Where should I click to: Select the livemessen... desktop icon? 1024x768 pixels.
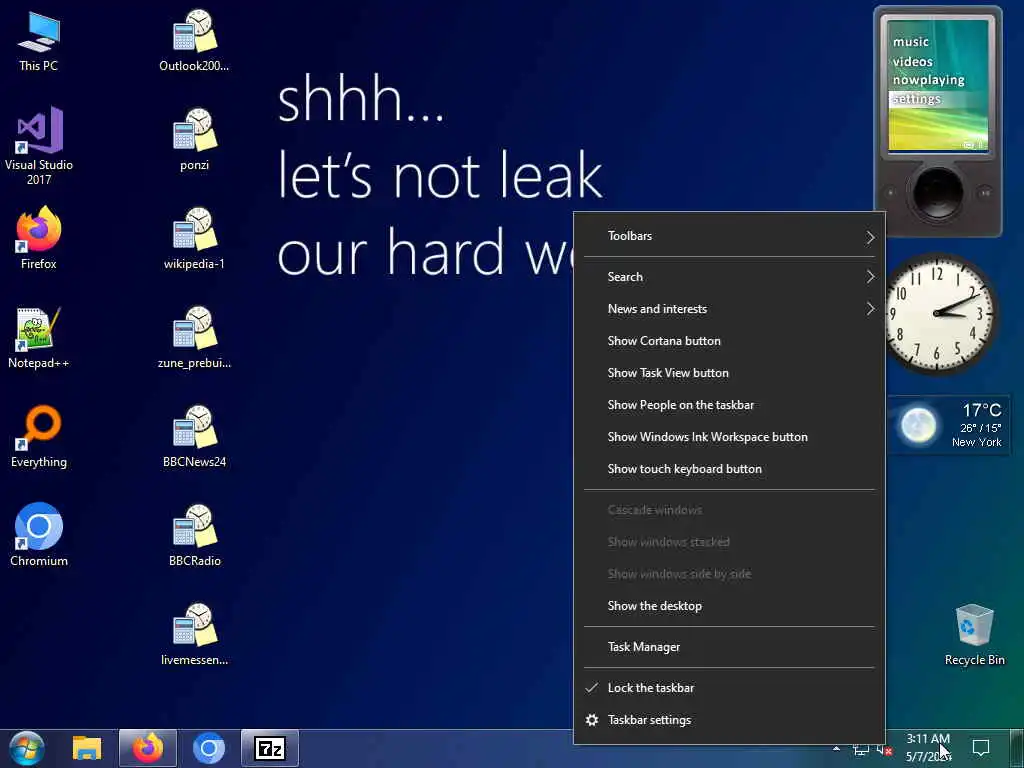[194, 633]
